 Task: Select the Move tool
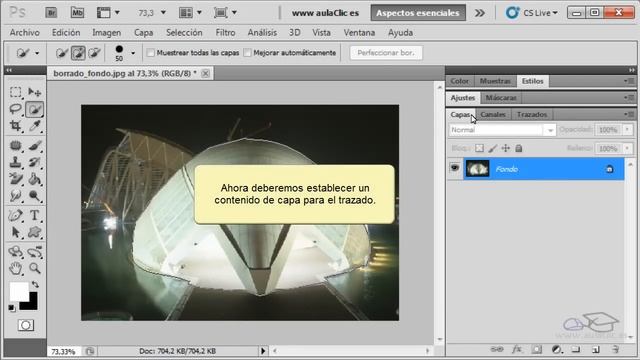coord(35,92)
